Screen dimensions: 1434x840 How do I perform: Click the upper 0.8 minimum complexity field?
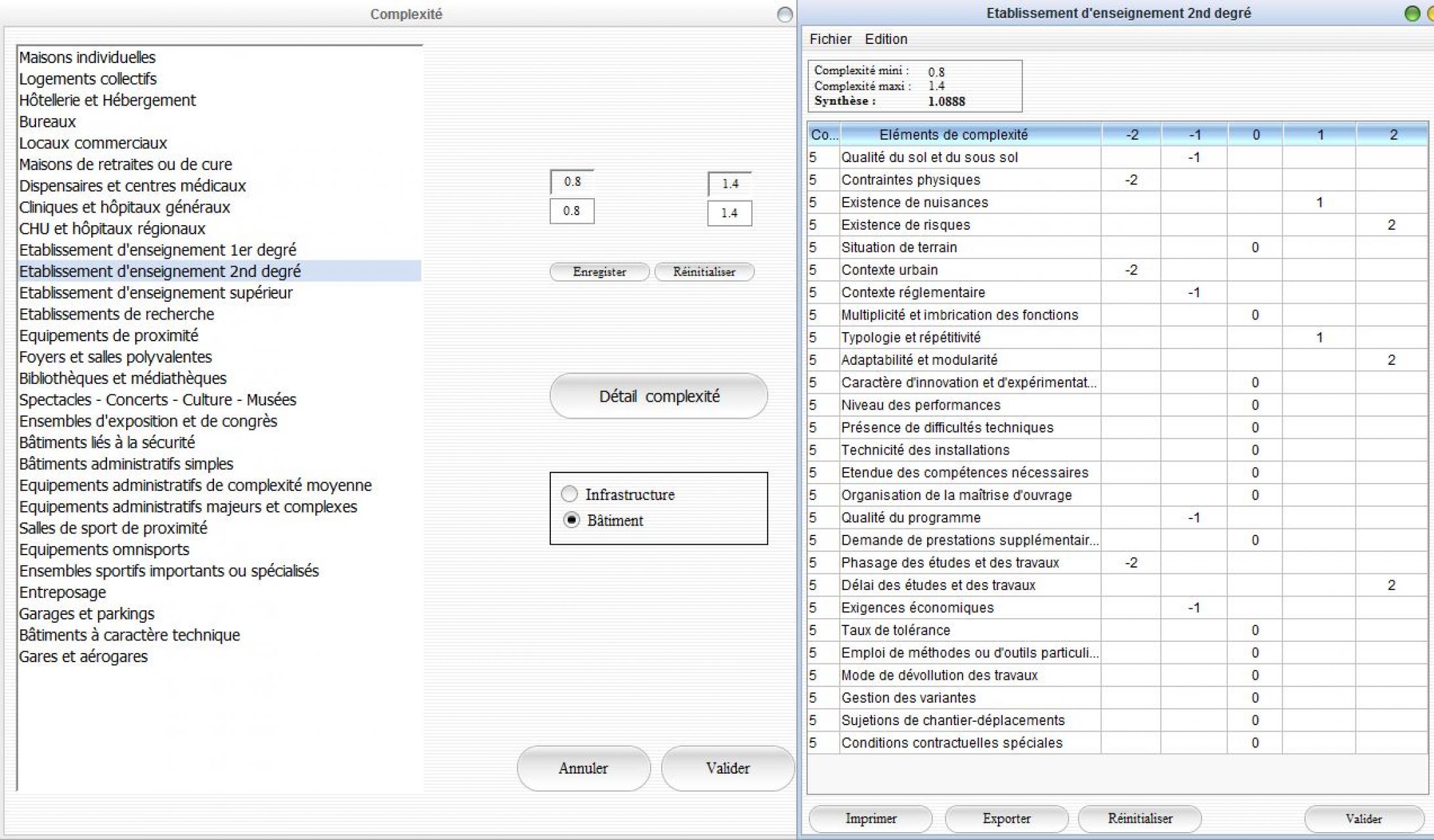tap(572, 182)
